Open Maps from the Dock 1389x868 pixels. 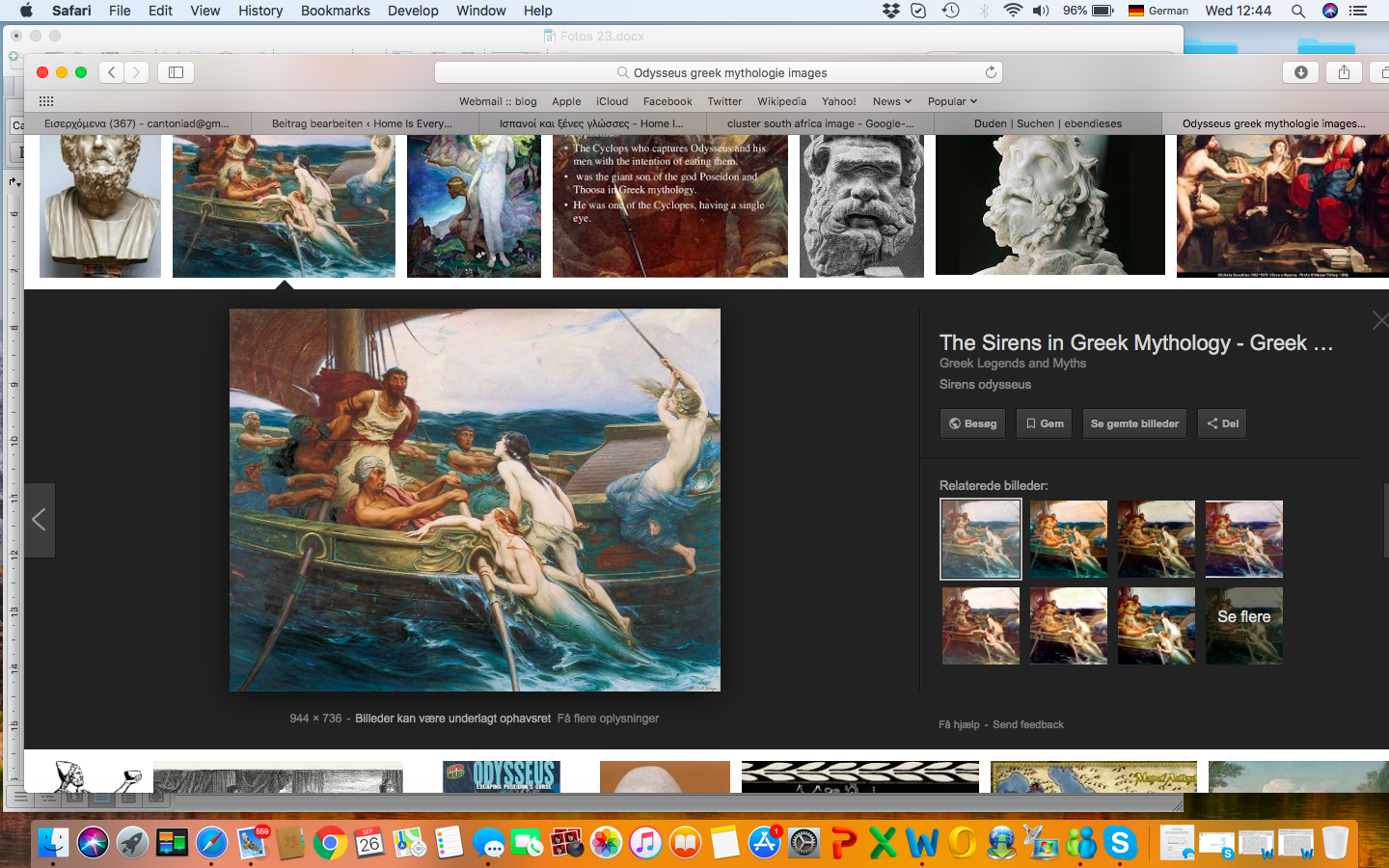409,843
